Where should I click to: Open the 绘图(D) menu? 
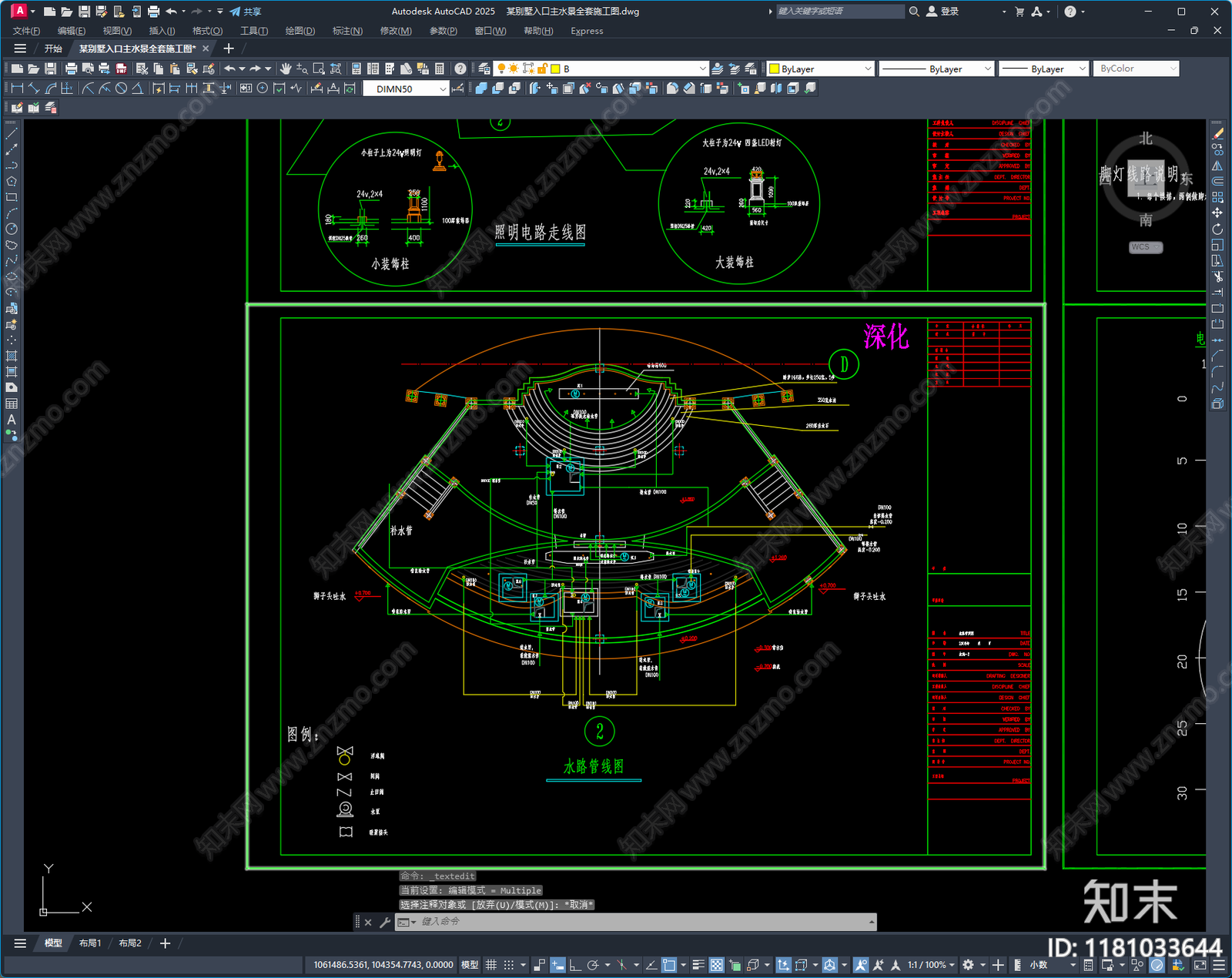(x=300, y=31)
